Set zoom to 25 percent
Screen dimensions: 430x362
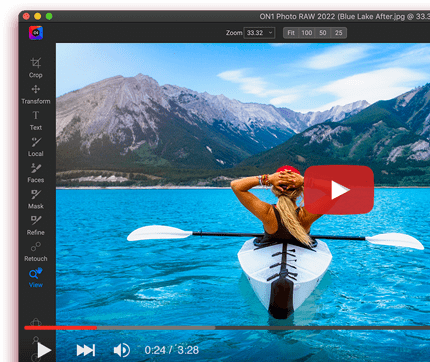339,33
